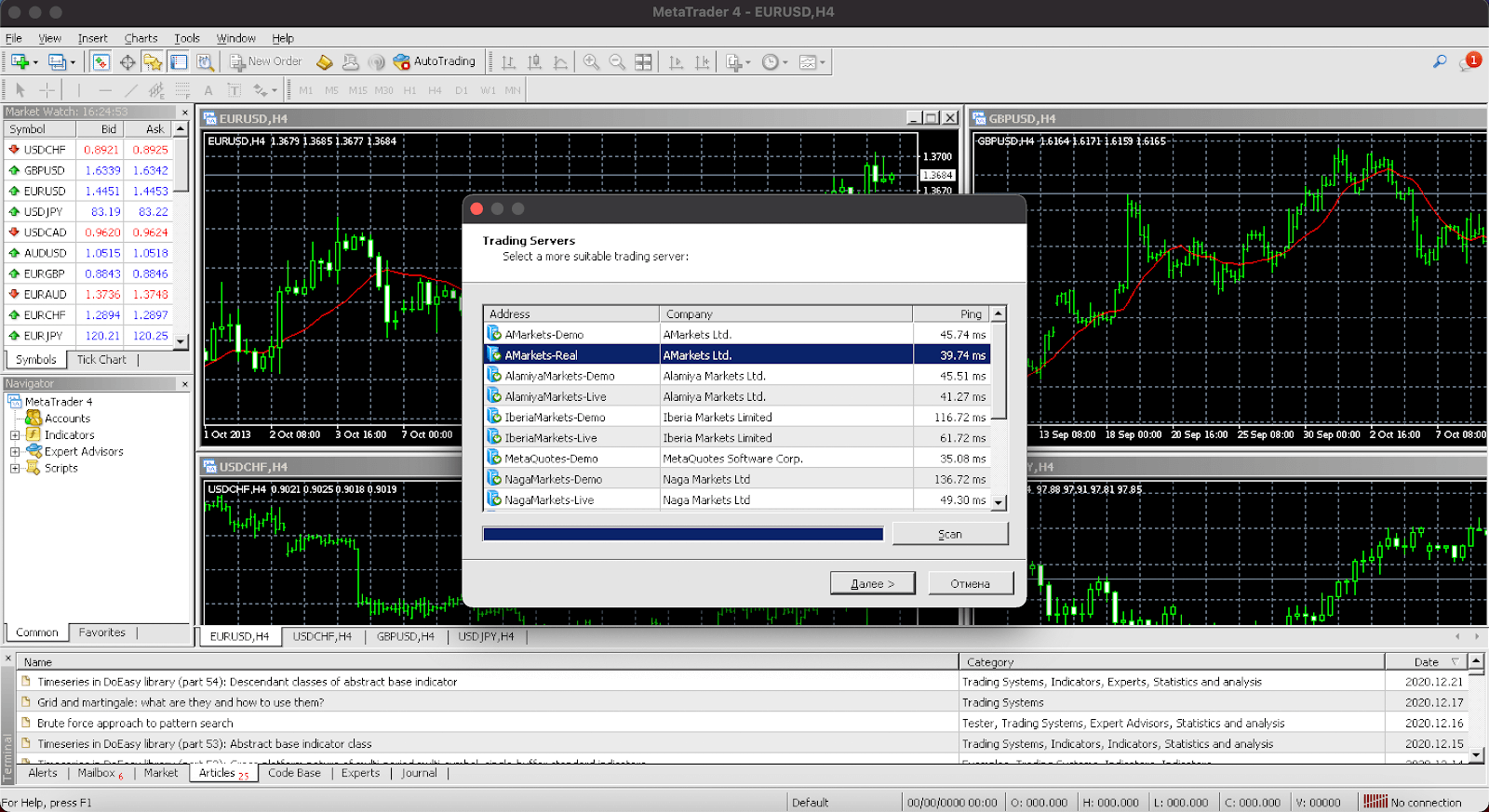The image size is (1489, 812).
Task: Open the Data Window crosshair icon
Action: point(127,62)
